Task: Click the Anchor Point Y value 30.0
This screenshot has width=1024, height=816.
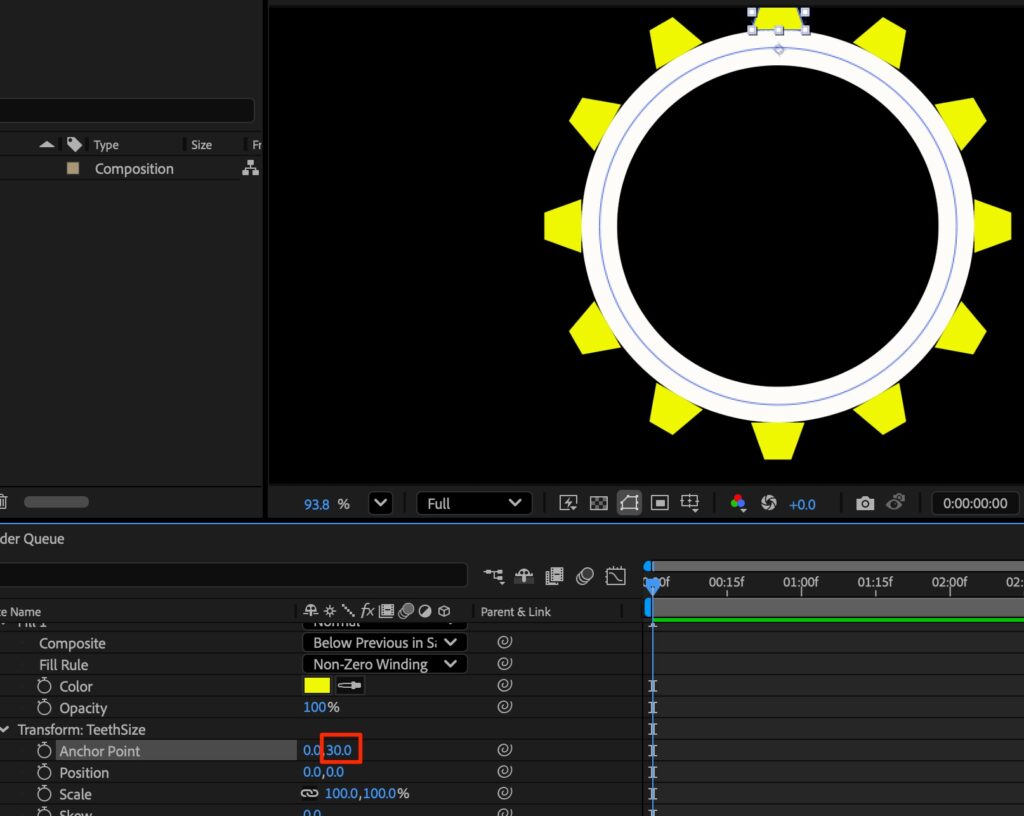Action: [x=341, y=750]
